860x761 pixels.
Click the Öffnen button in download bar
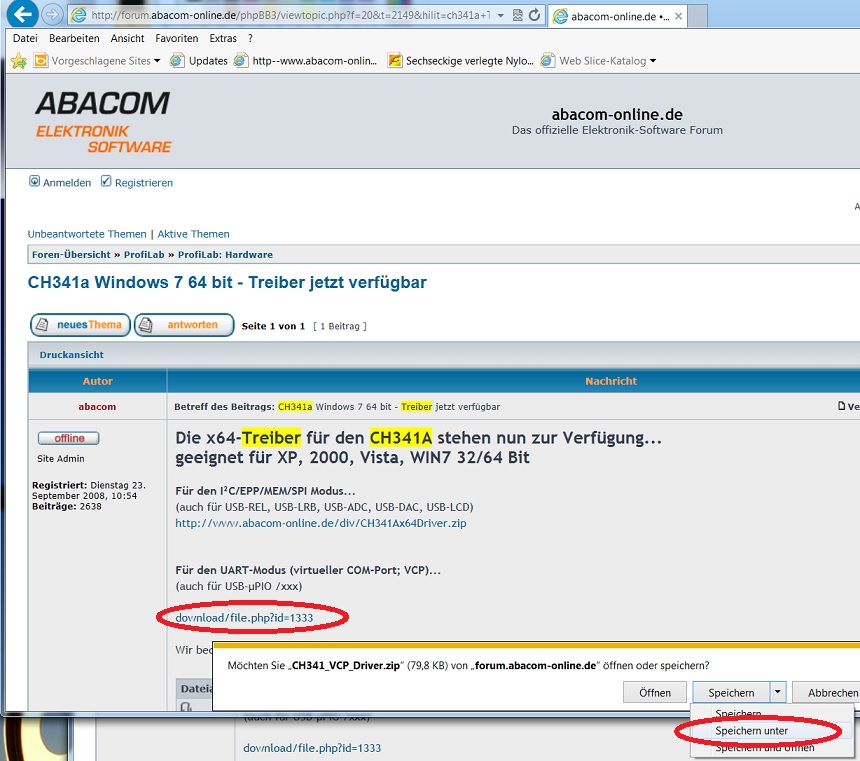[655, 693]
